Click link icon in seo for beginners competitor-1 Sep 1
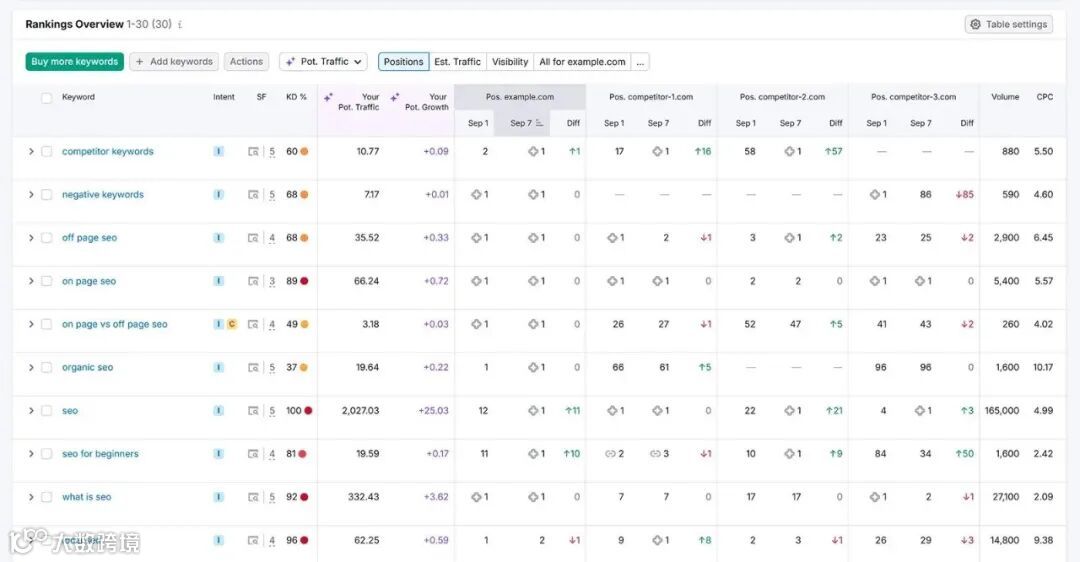 (x=610, y=454)
